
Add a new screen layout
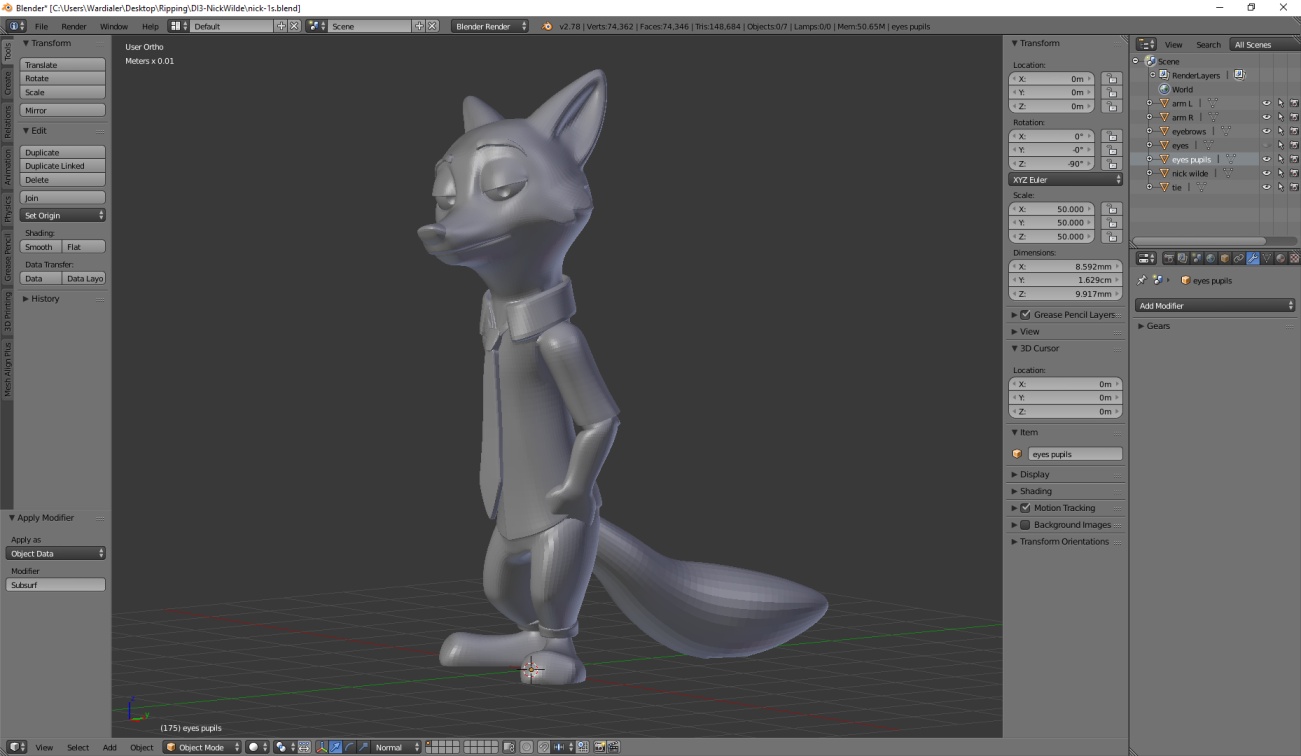pos(281,26)
